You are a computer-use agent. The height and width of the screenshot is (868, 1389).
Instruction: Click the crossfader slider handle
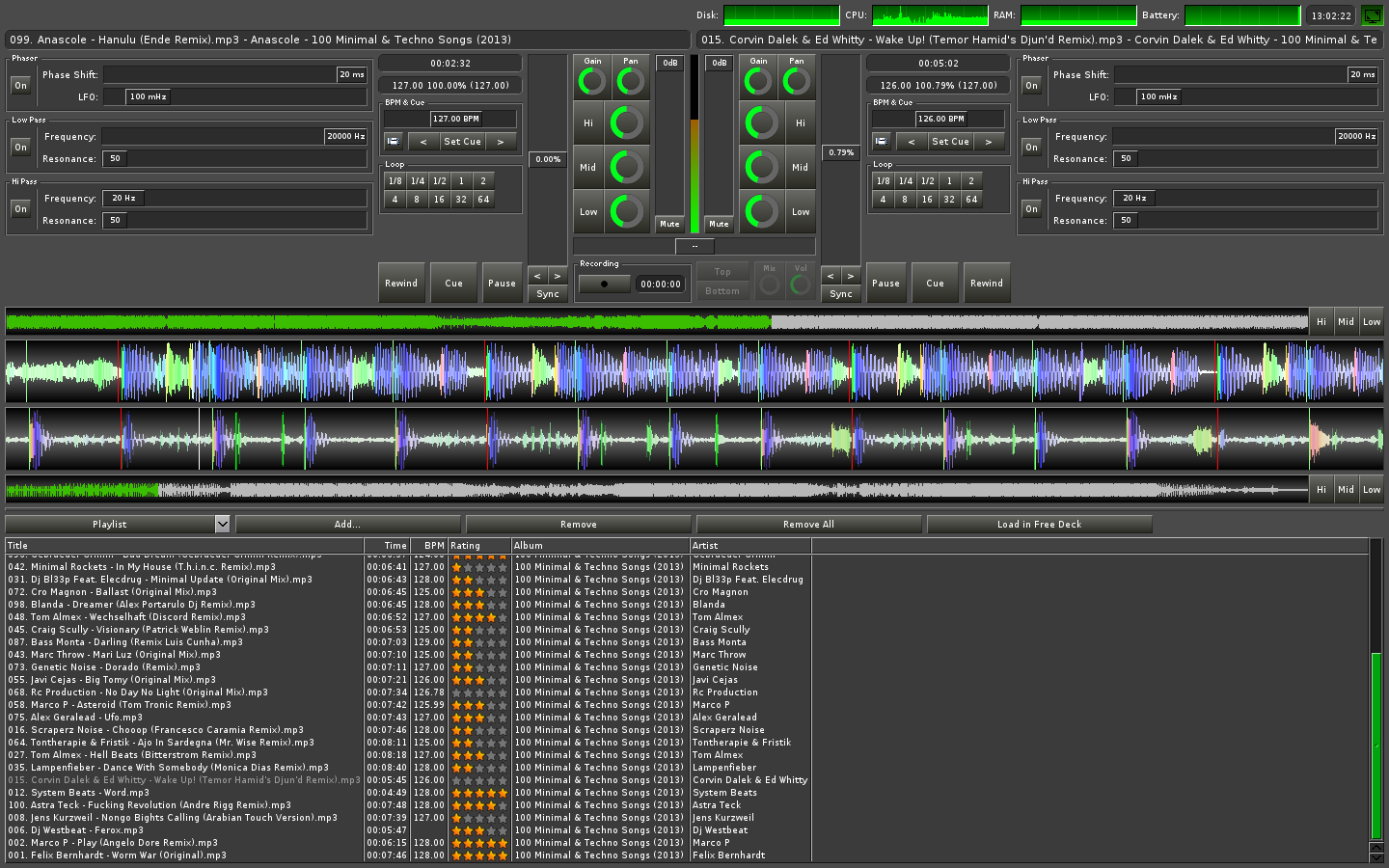[694, 246]
